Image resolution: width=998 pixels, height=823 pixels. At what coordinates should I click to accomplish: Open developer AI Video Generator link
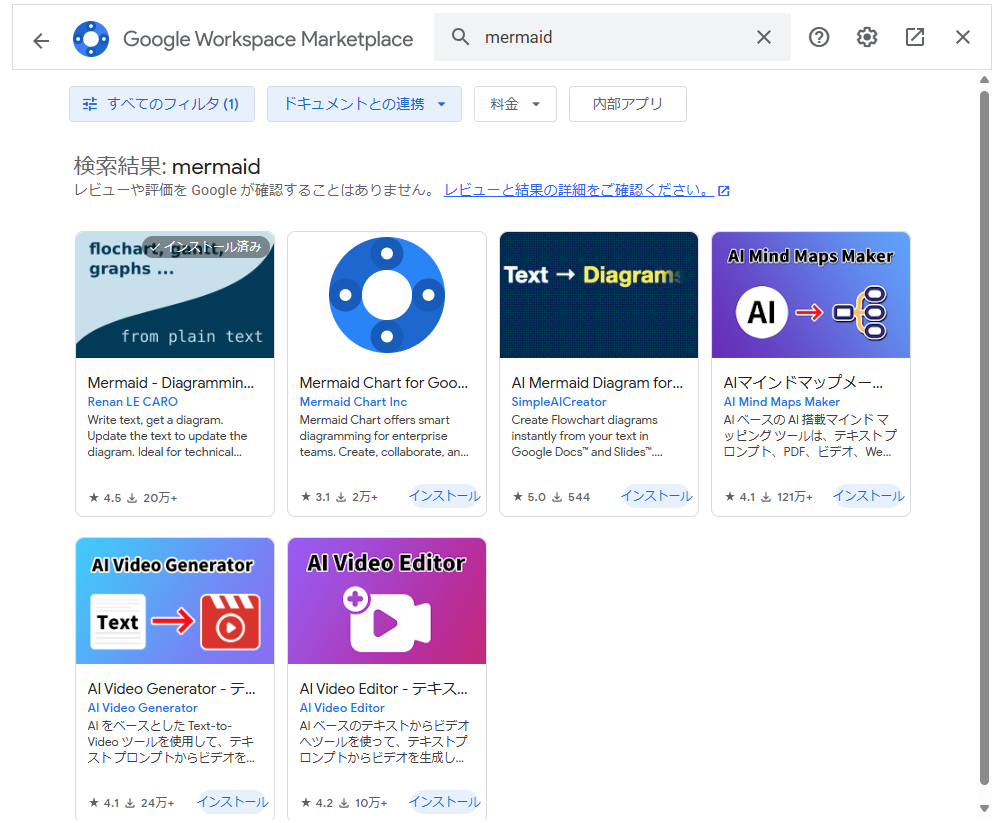point(143,708)
